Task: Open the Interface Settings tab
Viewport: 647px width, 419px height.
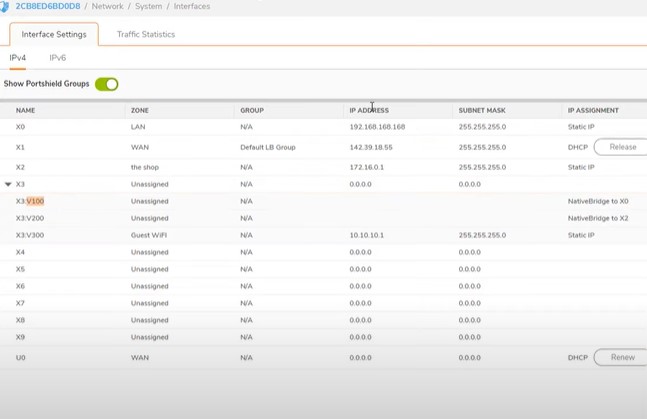Action: pos(54,34)
